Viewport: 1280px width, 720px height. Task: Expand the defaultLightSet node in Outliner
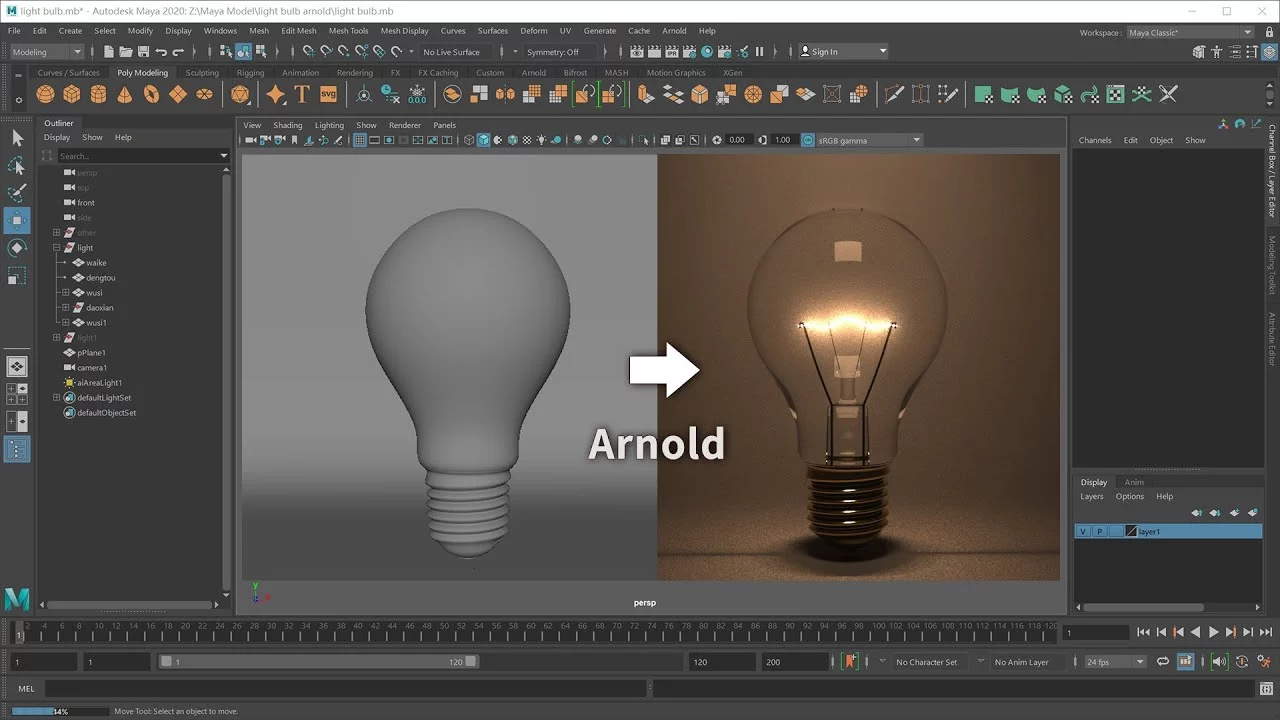(57, 397)
